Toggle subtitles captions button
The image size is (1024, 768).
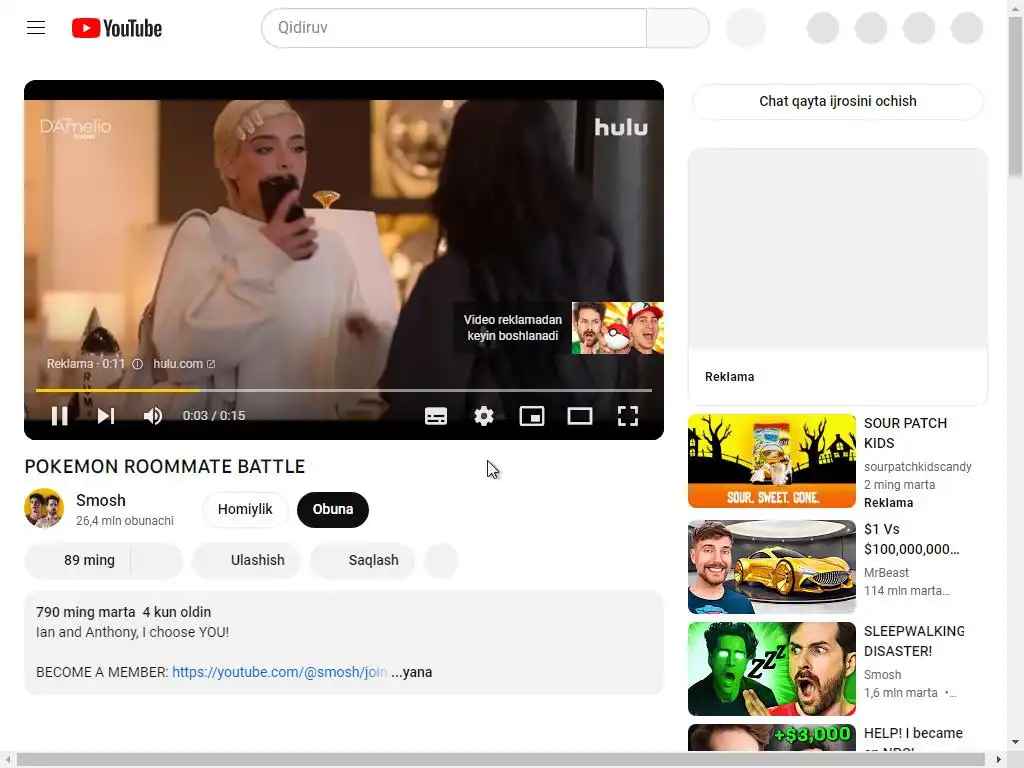coord(436,416)
